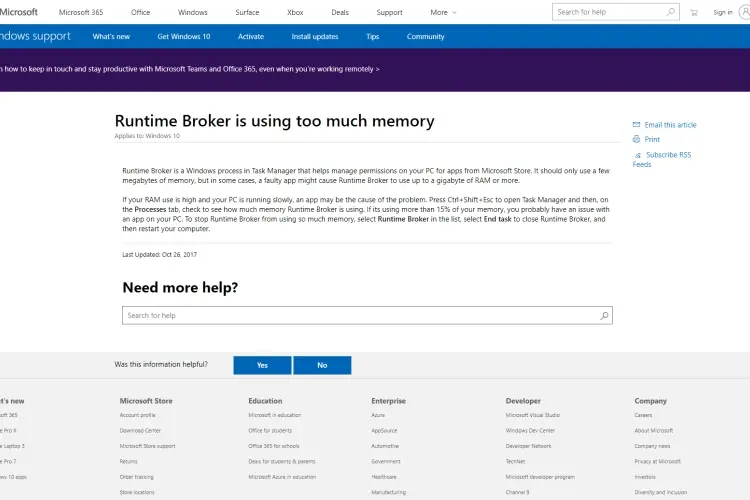This screenshot has width=750, height=500.
Task: Open the purple Teams and Office 365 banner link
Action: 190,69
